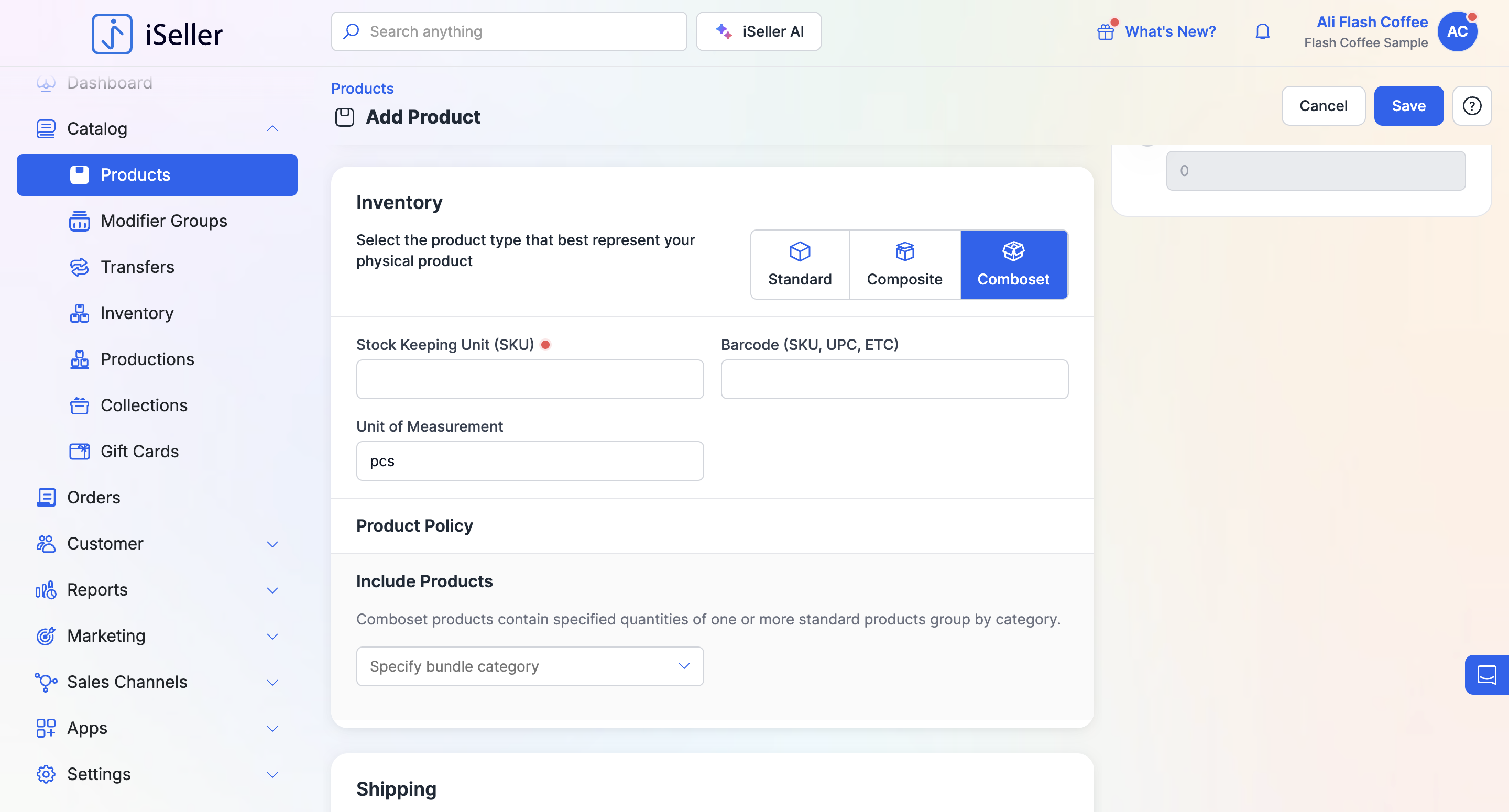Open Collections page

144,405
